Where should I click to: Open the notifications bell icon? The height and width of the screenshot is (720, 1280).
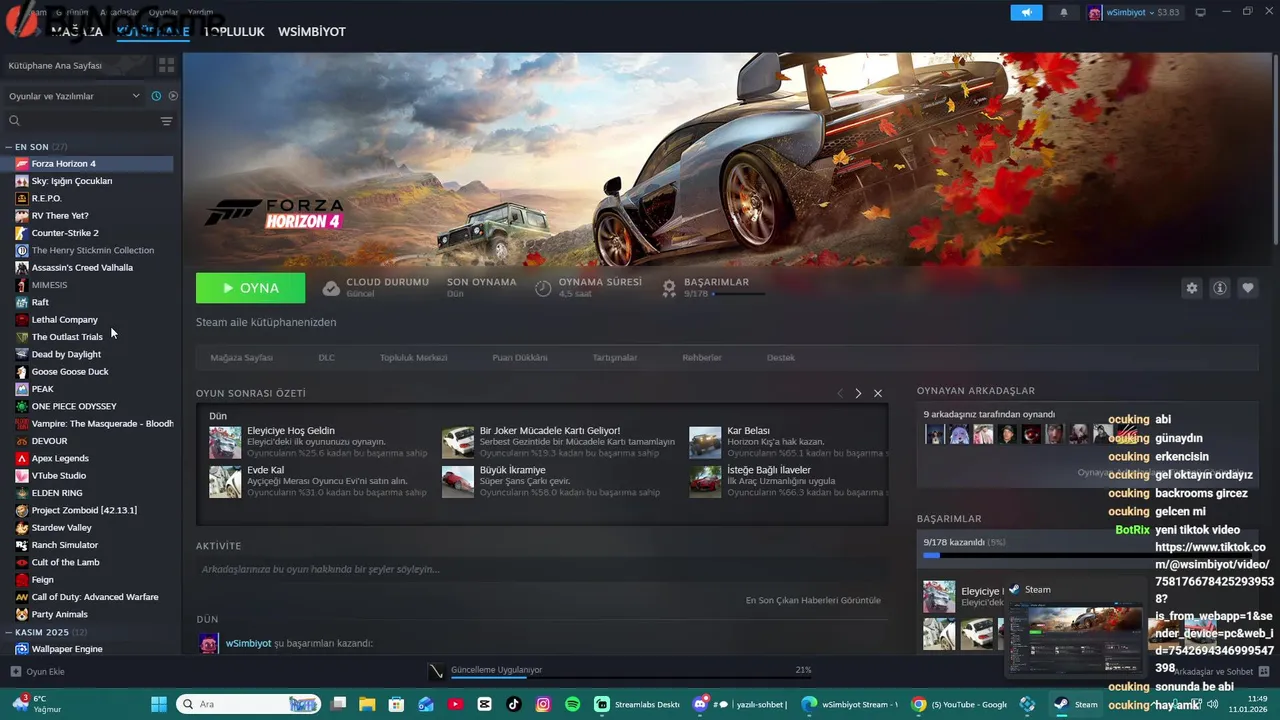click(1063, 12)
